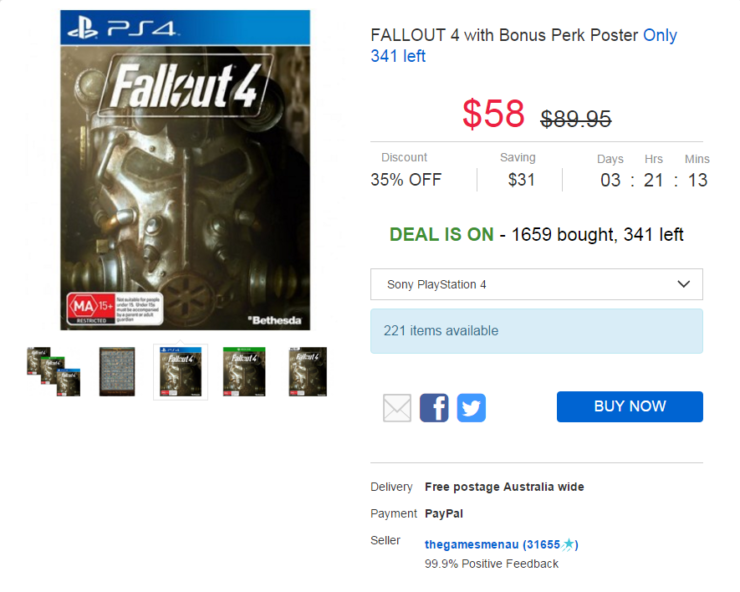Click the seller feedback star icon
740x592 pixels.
click(x=568, y=544)
